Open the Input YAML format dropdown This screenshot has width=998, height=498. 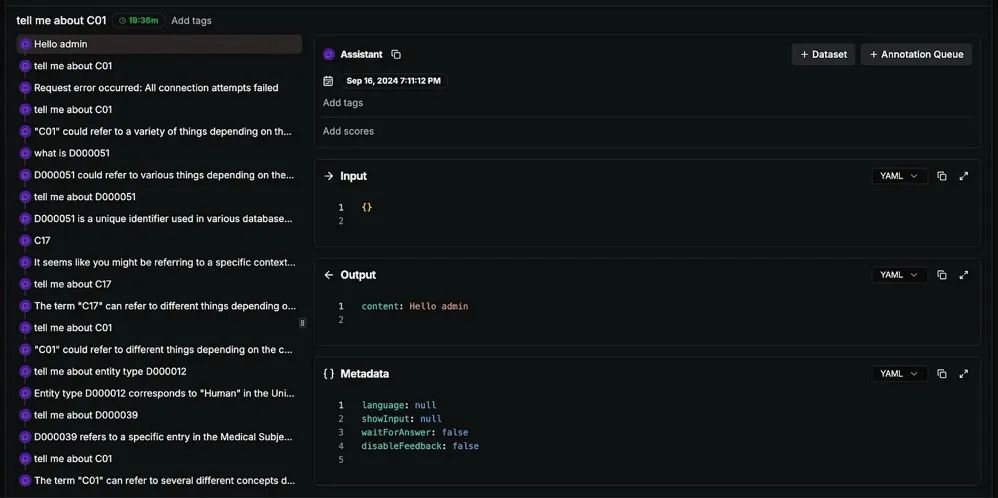point(899,176)
